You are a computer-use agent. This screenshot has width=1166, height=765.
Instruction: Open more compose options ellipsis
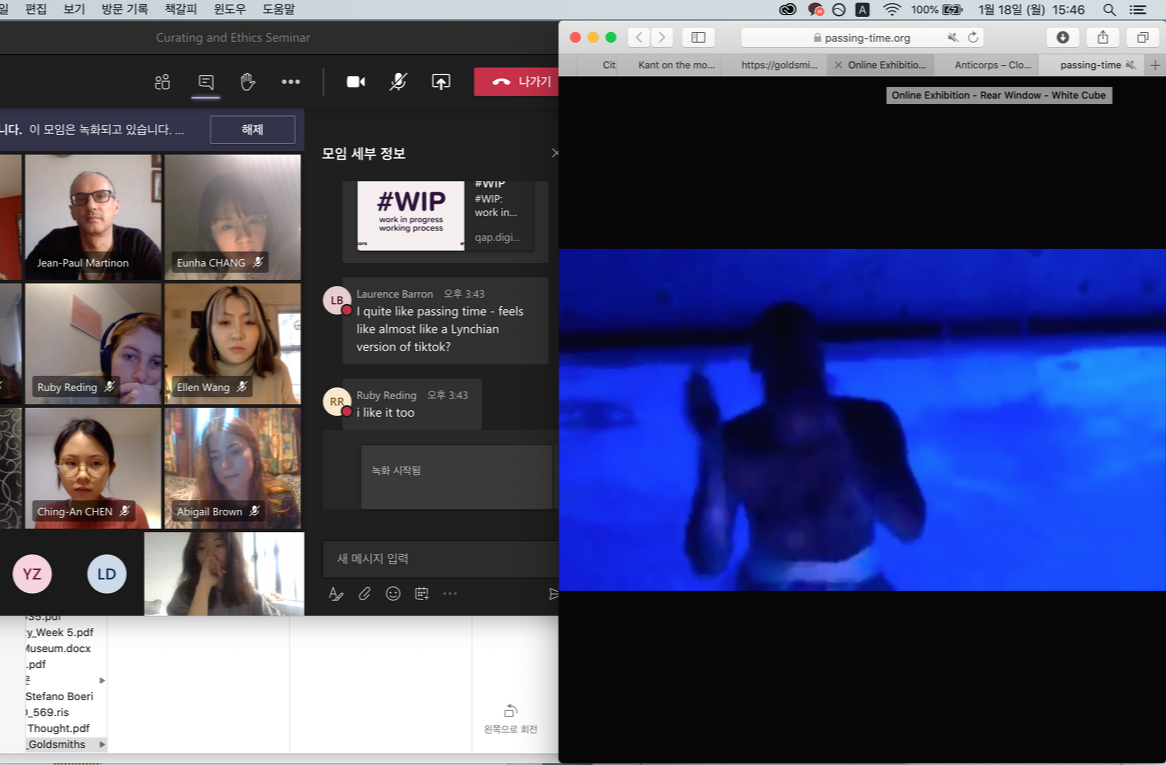tap(450, 593)
